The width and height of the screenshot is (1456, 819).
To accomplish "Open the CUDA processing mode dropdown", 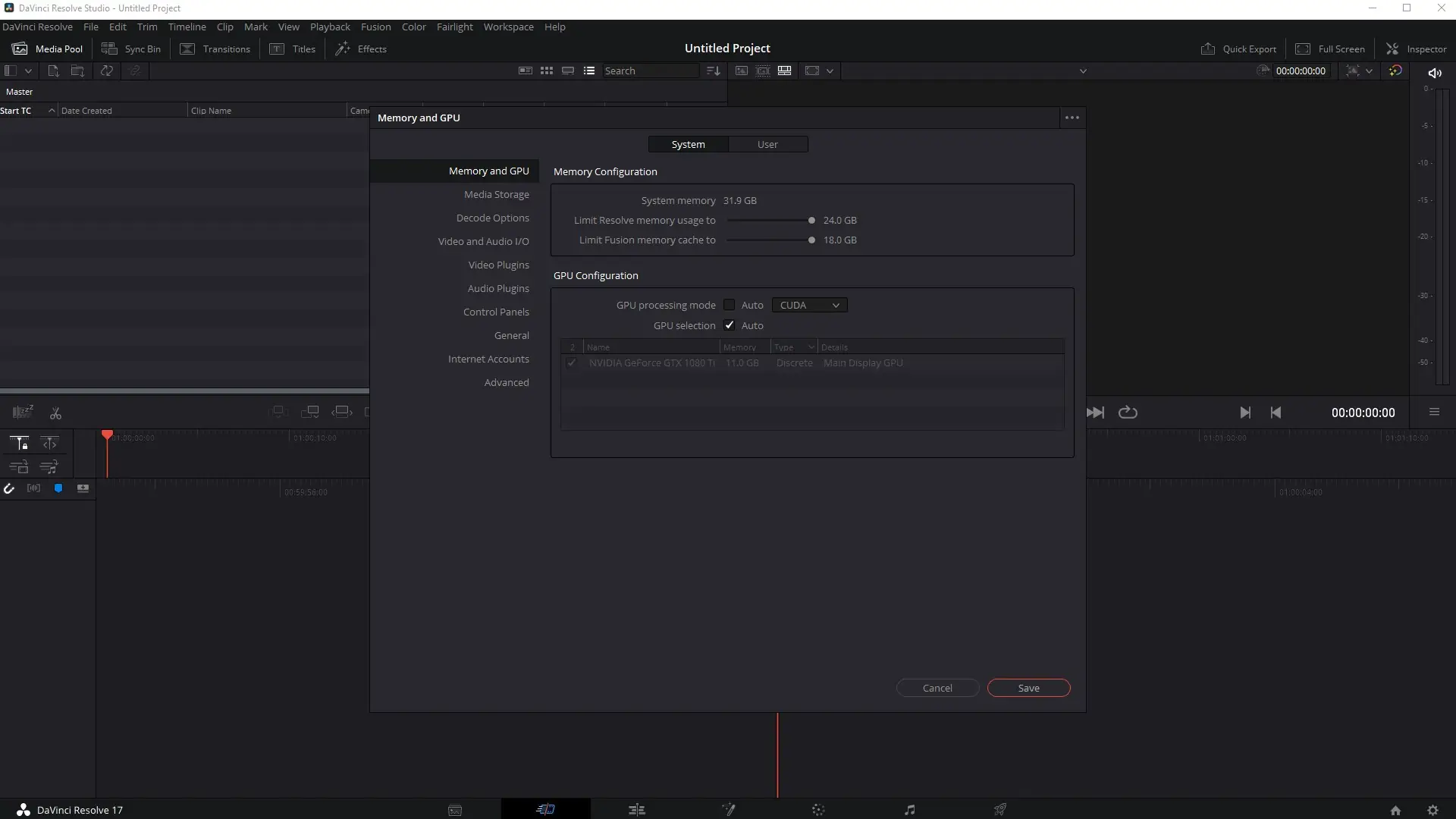I will (809, 305).
